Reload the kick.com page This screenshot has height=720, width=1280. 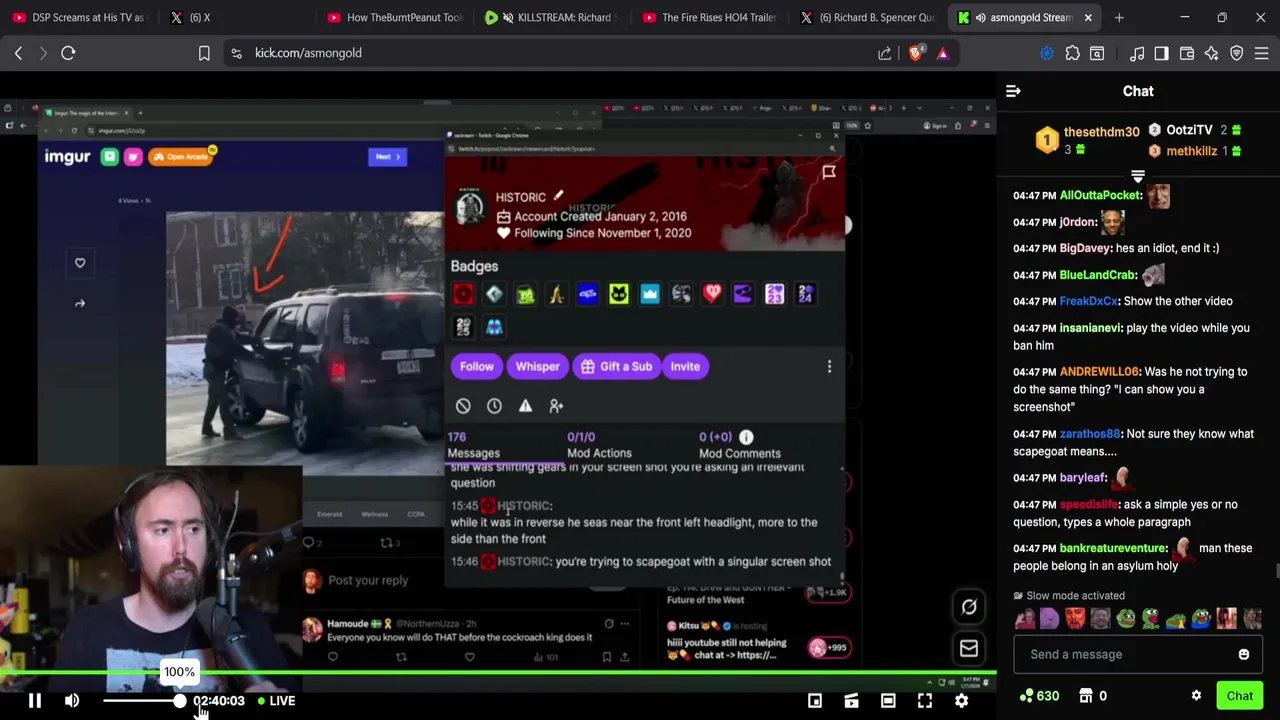[68, 53]
